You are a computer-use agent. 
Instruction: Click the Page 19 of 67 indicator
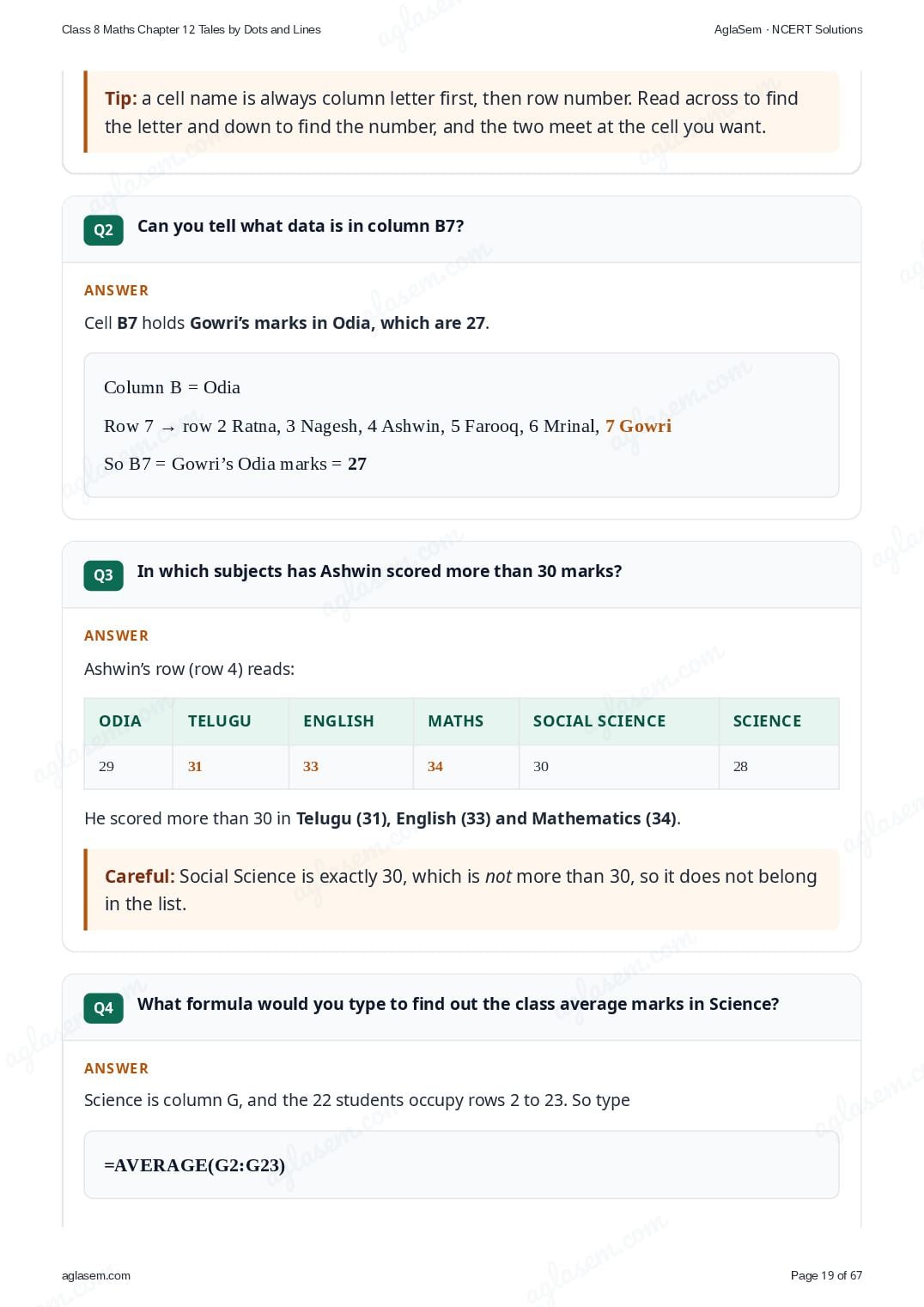(826, 1275)
